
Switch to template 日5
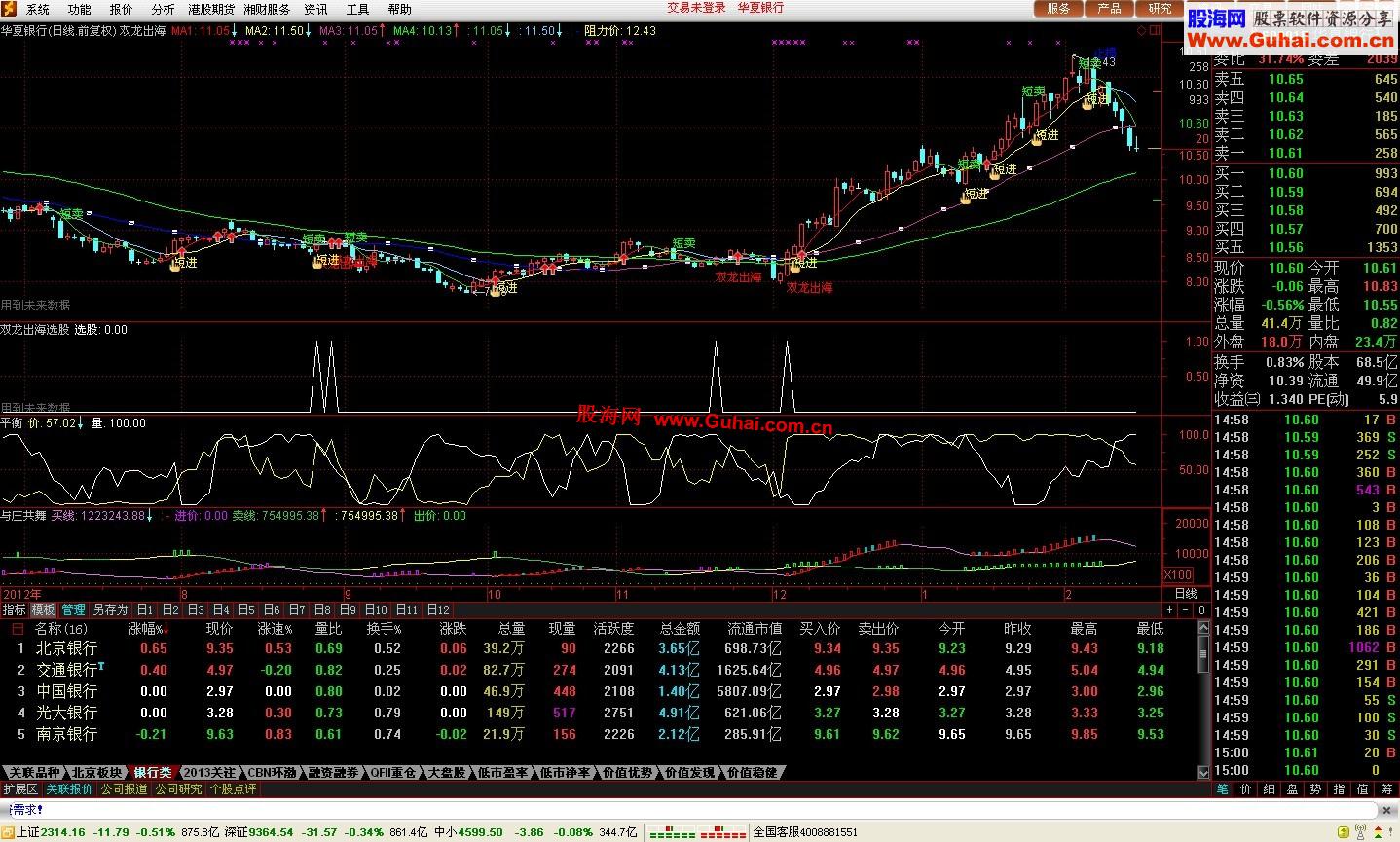(x=246, y=610)
